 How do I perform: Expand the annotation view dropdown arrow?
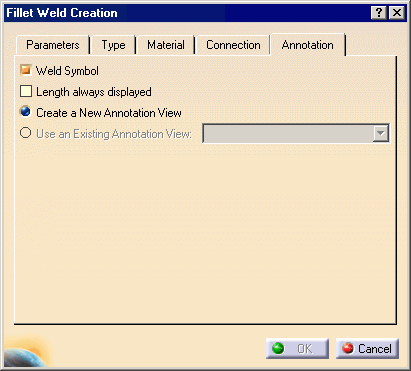[380, 133]
